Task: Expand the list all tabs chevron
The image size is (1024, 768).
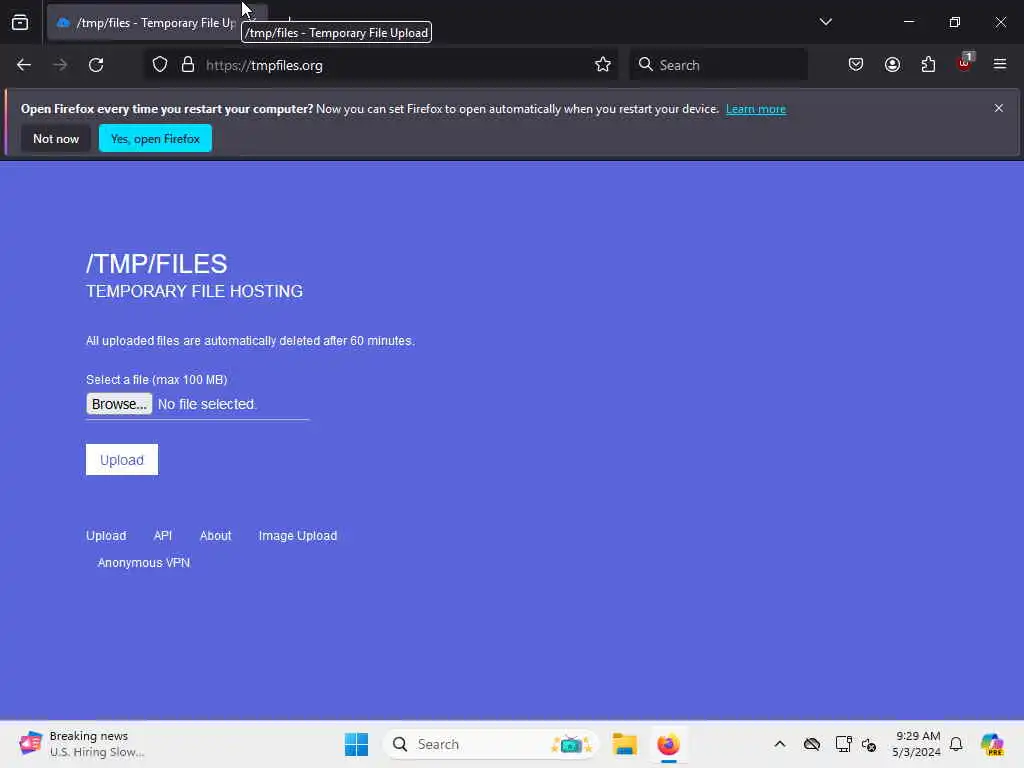Action: (x=825, y=22)
